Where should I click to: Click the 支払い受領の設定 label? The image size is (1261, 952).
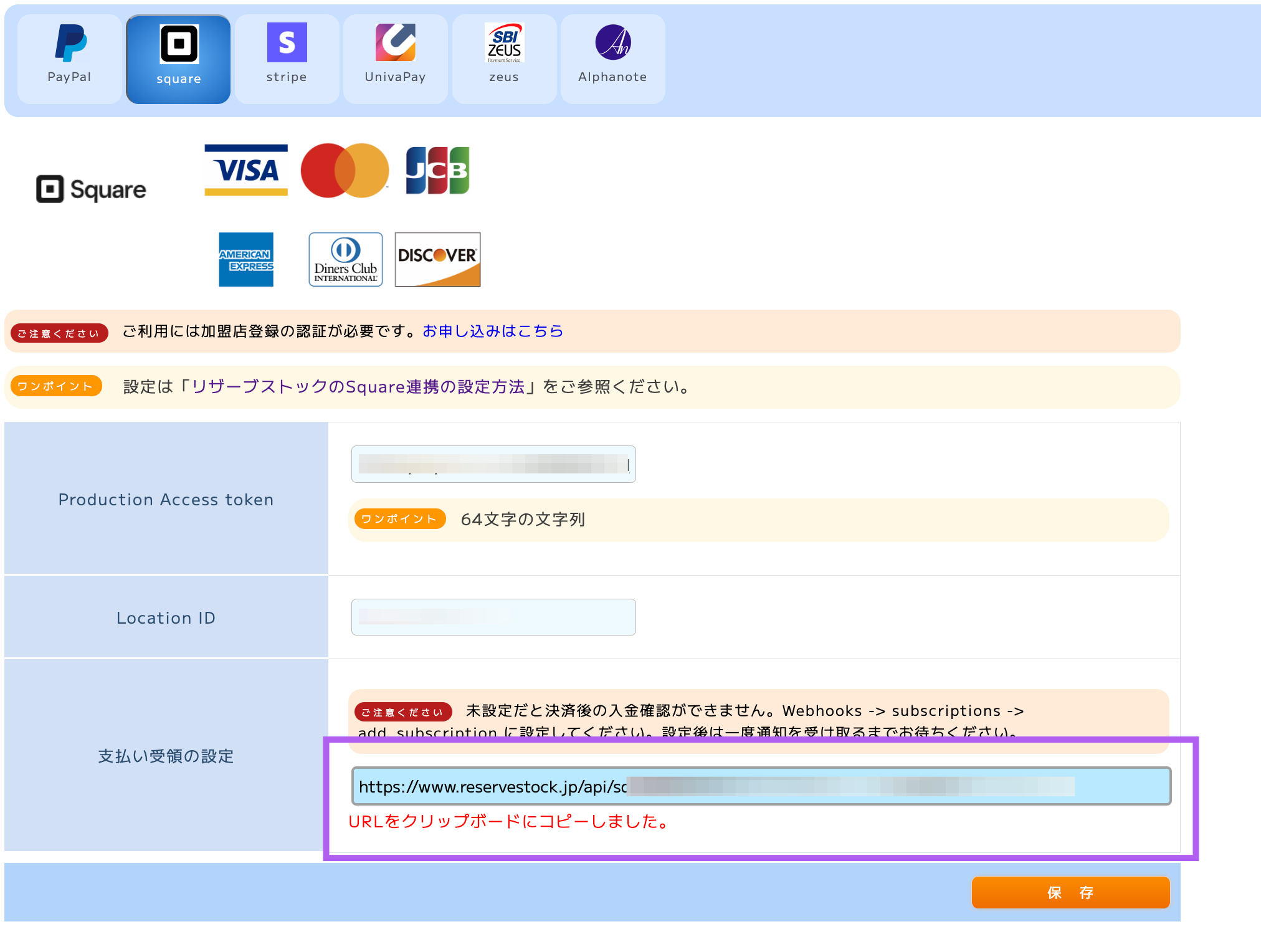tap(166, 756)
